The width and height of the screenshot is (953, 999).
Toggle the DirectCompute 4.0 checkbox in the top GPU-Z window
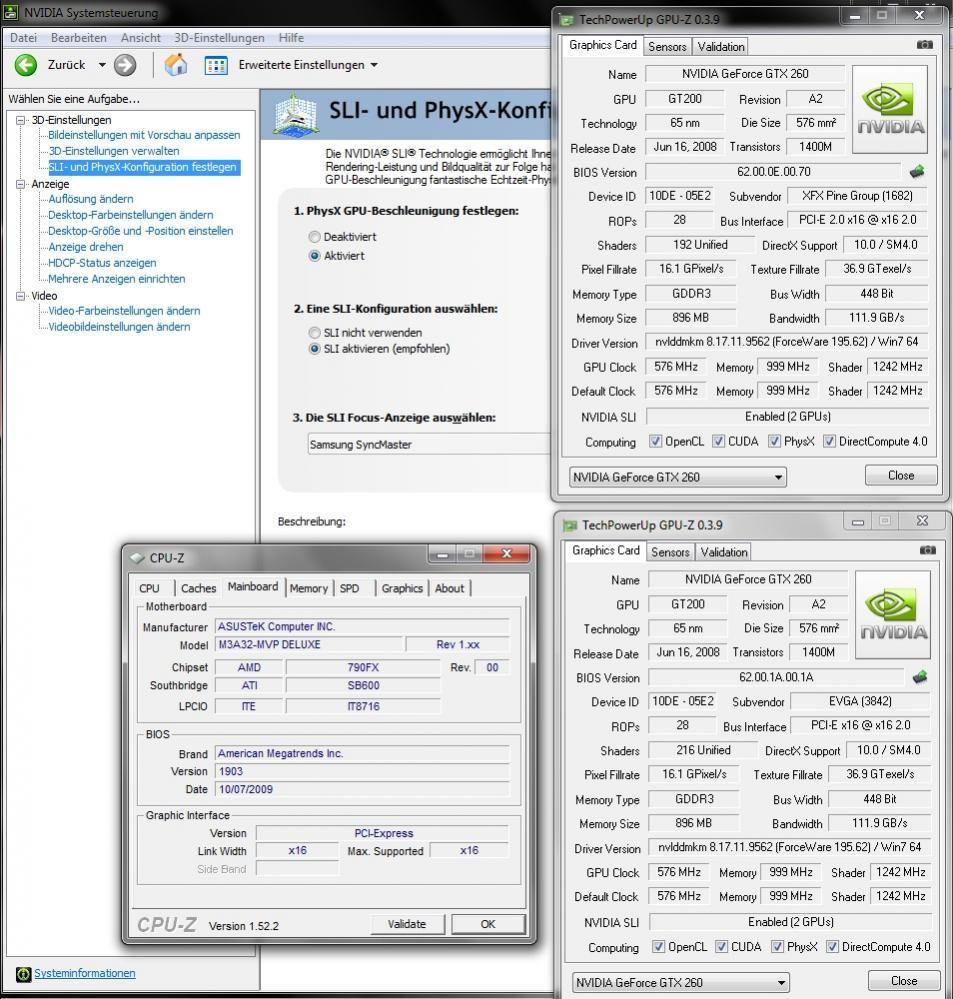(x=829, y=441)
